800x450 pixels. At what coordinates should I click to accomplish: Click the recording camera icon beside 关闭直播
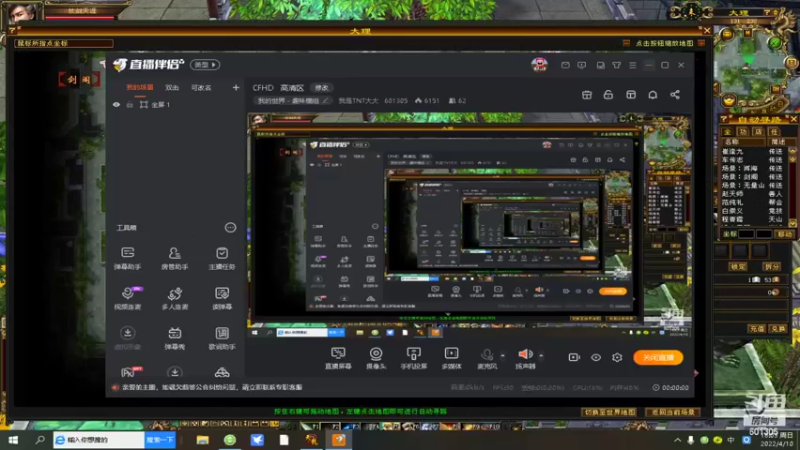574,357
